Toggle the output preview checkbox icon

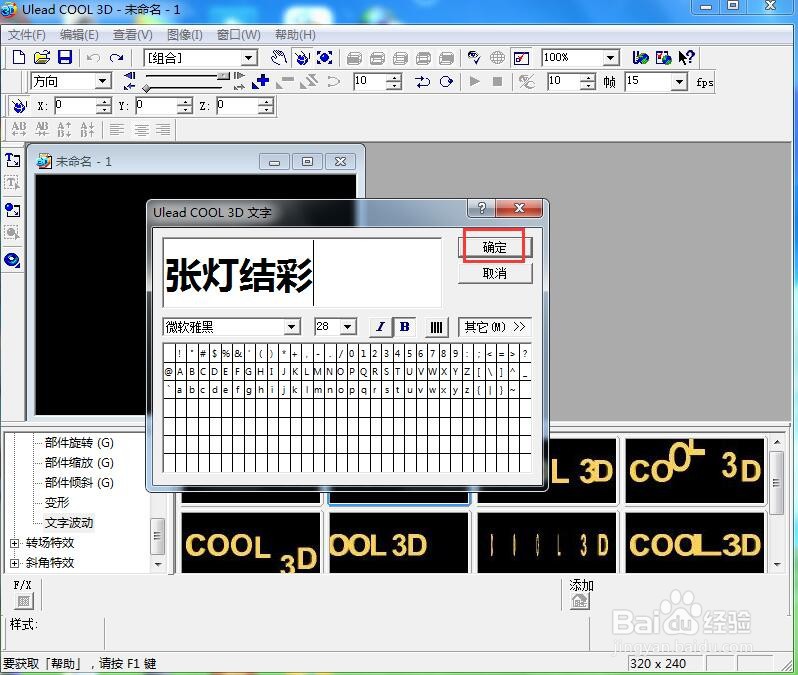521,58
